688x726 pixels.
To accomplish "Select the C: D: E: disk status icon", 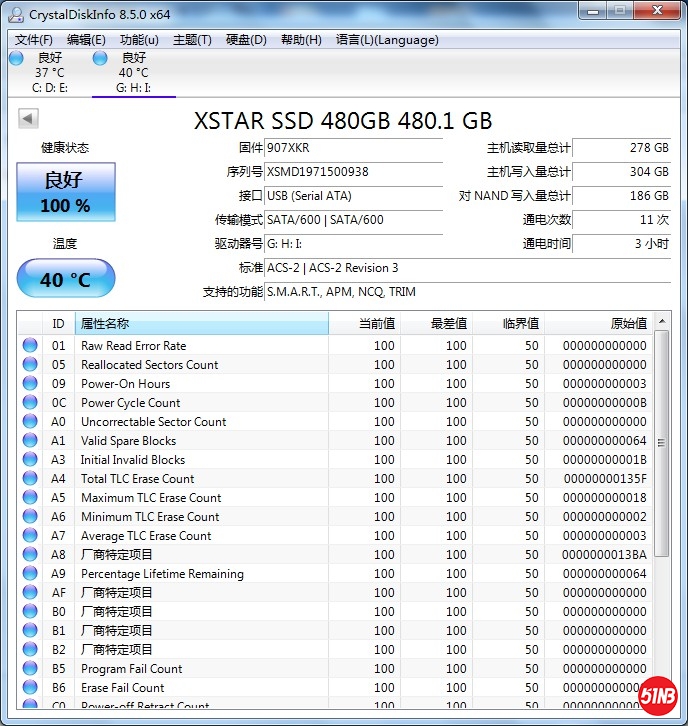I will coord(16,58).
